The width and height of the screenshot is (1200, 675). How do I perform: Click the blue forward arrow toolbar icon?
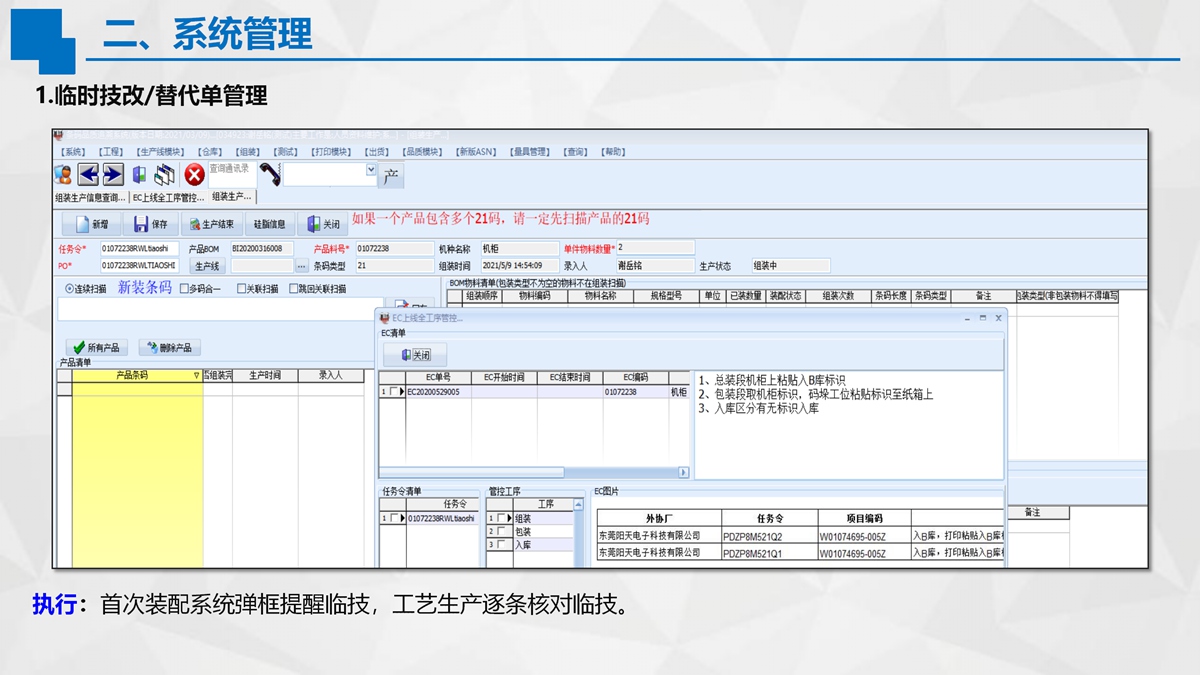[x=113, y=175]
